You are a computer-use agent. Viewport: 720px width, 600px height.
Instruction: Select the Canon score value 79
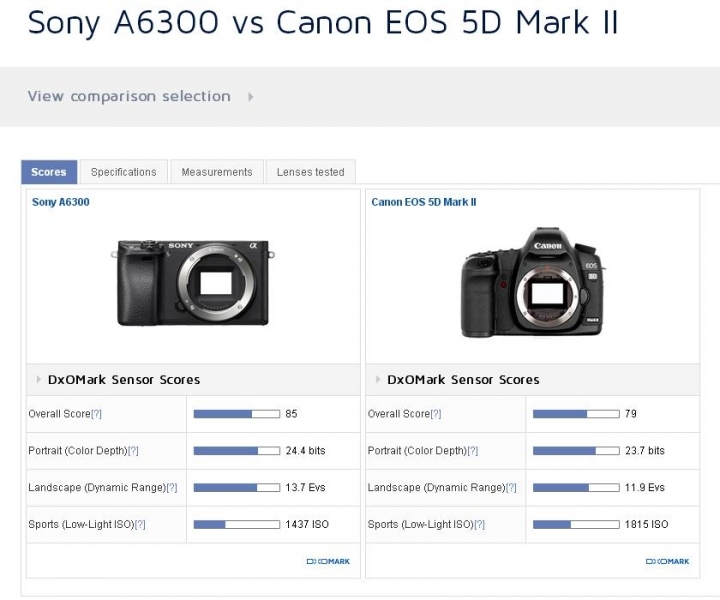(630, 414)
